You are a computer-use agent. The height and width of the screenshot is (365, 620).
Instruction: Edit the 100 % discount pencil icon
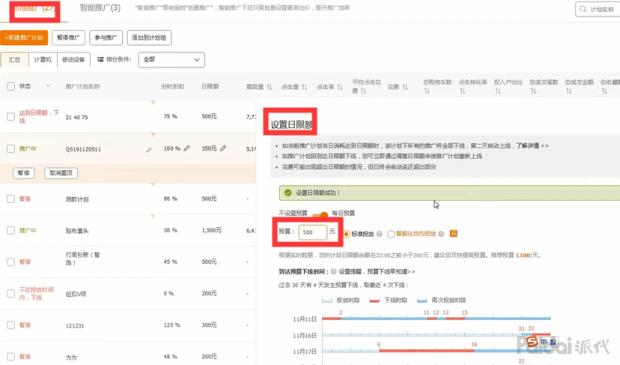point(187,148)
